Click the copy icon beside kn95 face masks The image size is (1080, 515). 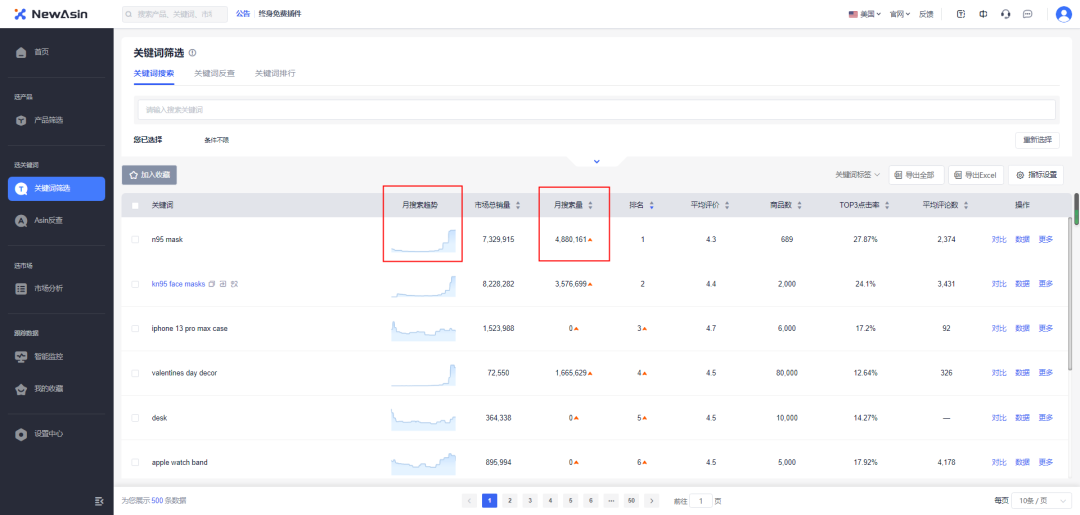point(212,284)
